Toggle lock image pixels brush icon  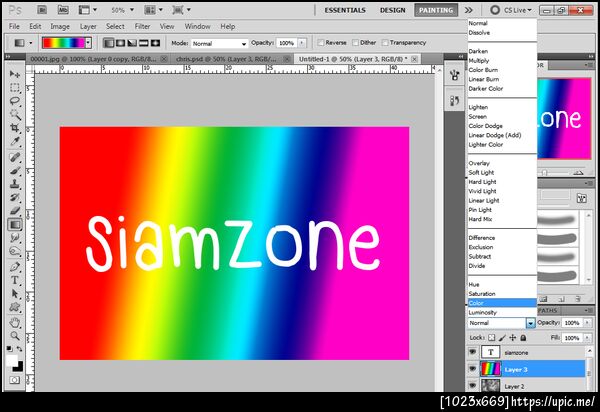click(x=502, y=338)
